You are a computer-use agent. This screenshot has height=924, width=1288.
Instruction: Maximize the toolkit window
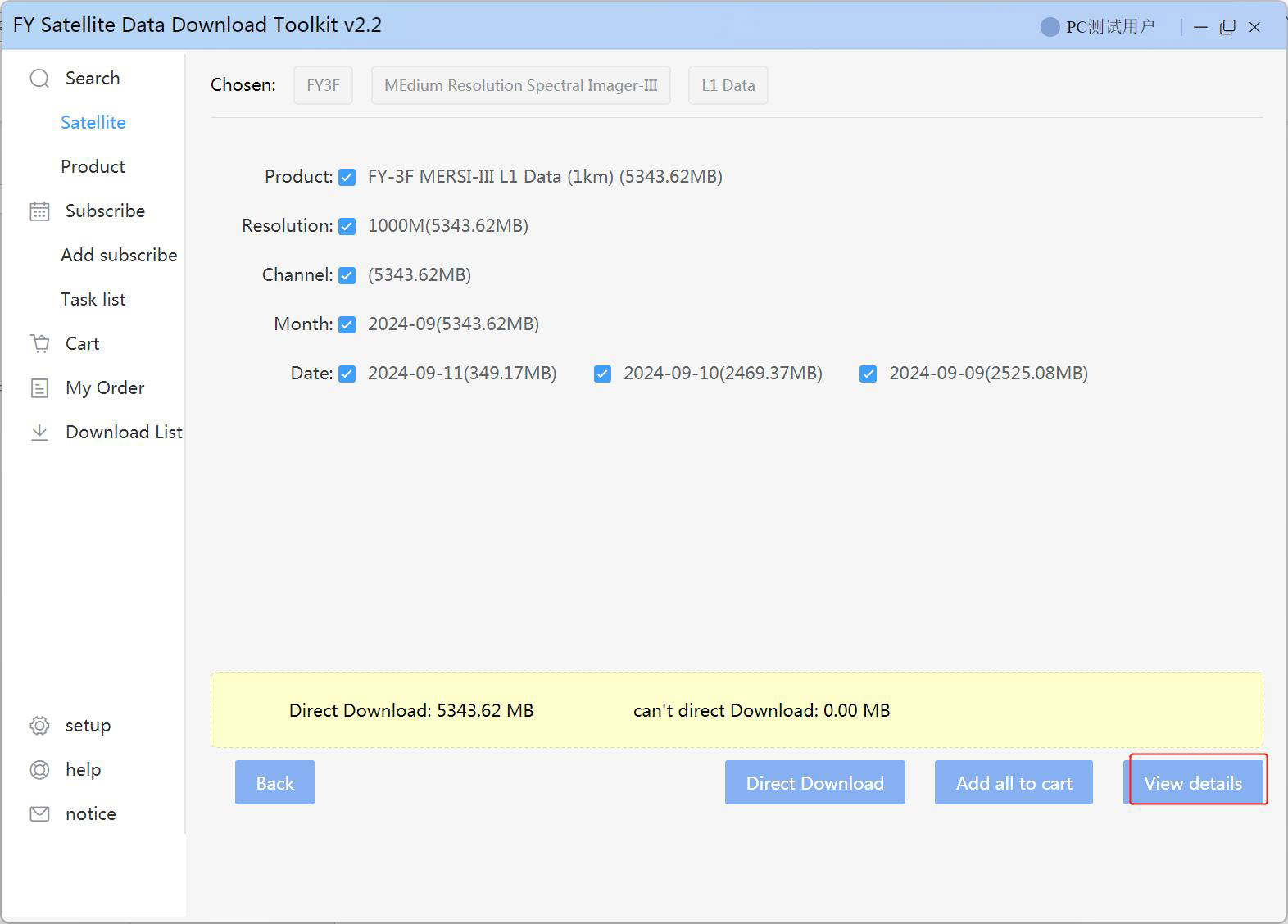pyautogui.click(x=1227, y=27)
